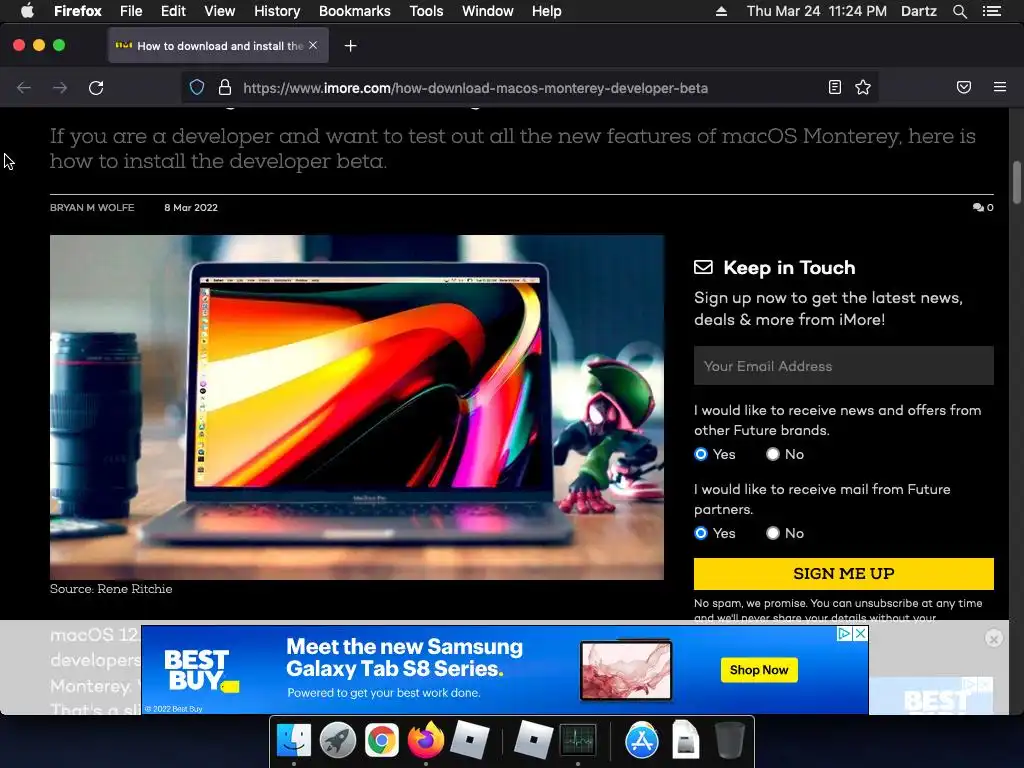Open Google Chrome from the Dock
This screenshot has width=1024, height=768.
pyautogui.click(x=381, y=740)
